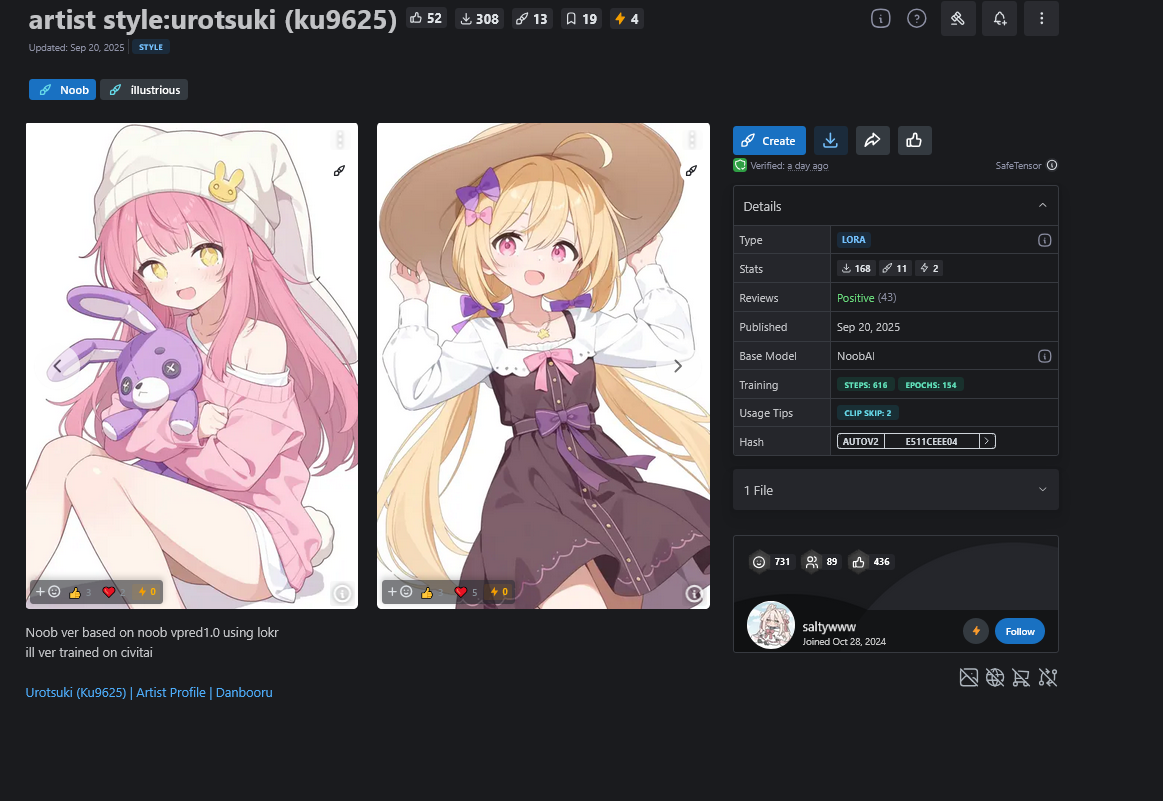The image size is (1163, 801).
Task: Select the illustrious version tab
Action: tap(144, 90)
